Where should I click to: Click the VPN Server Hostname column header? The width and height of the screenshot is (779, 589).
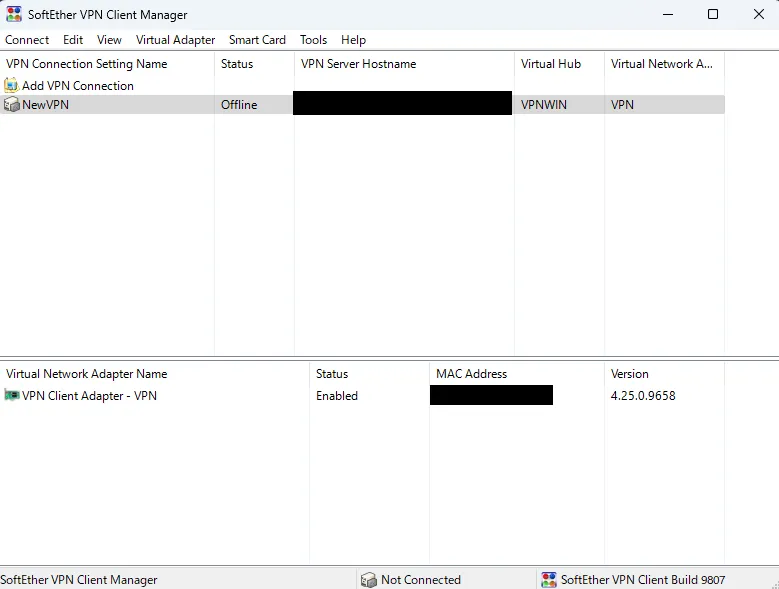click(x=404, y=64)
